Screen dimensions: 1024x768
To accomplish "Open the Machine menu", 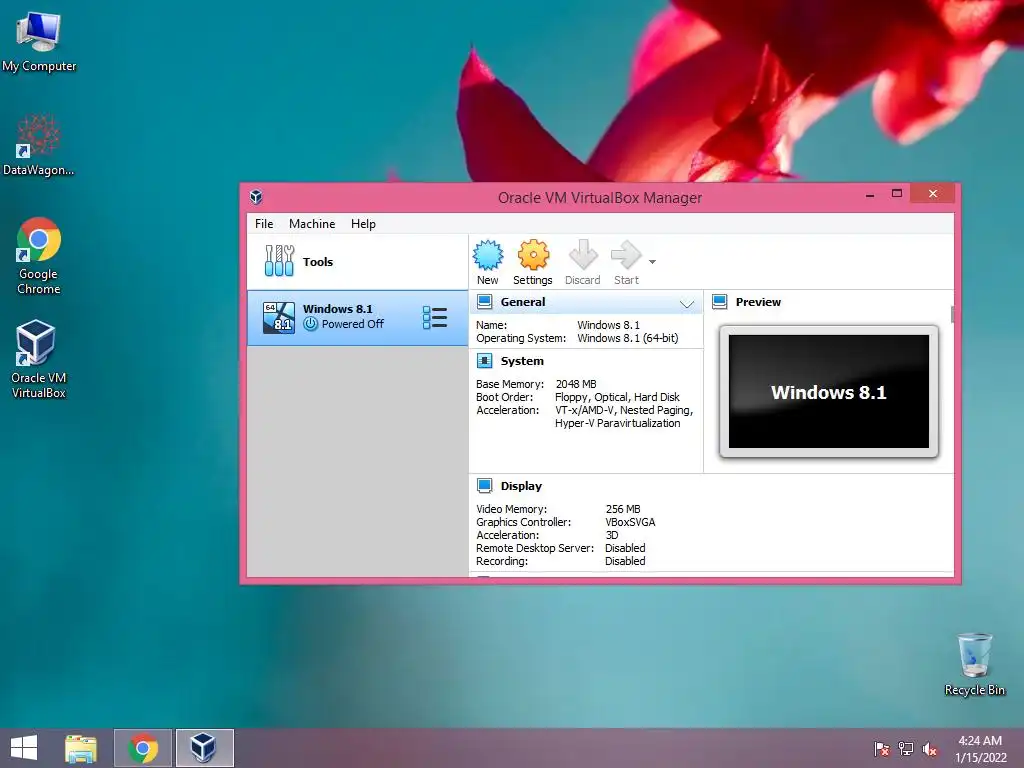I will click(x=312, y=223).
